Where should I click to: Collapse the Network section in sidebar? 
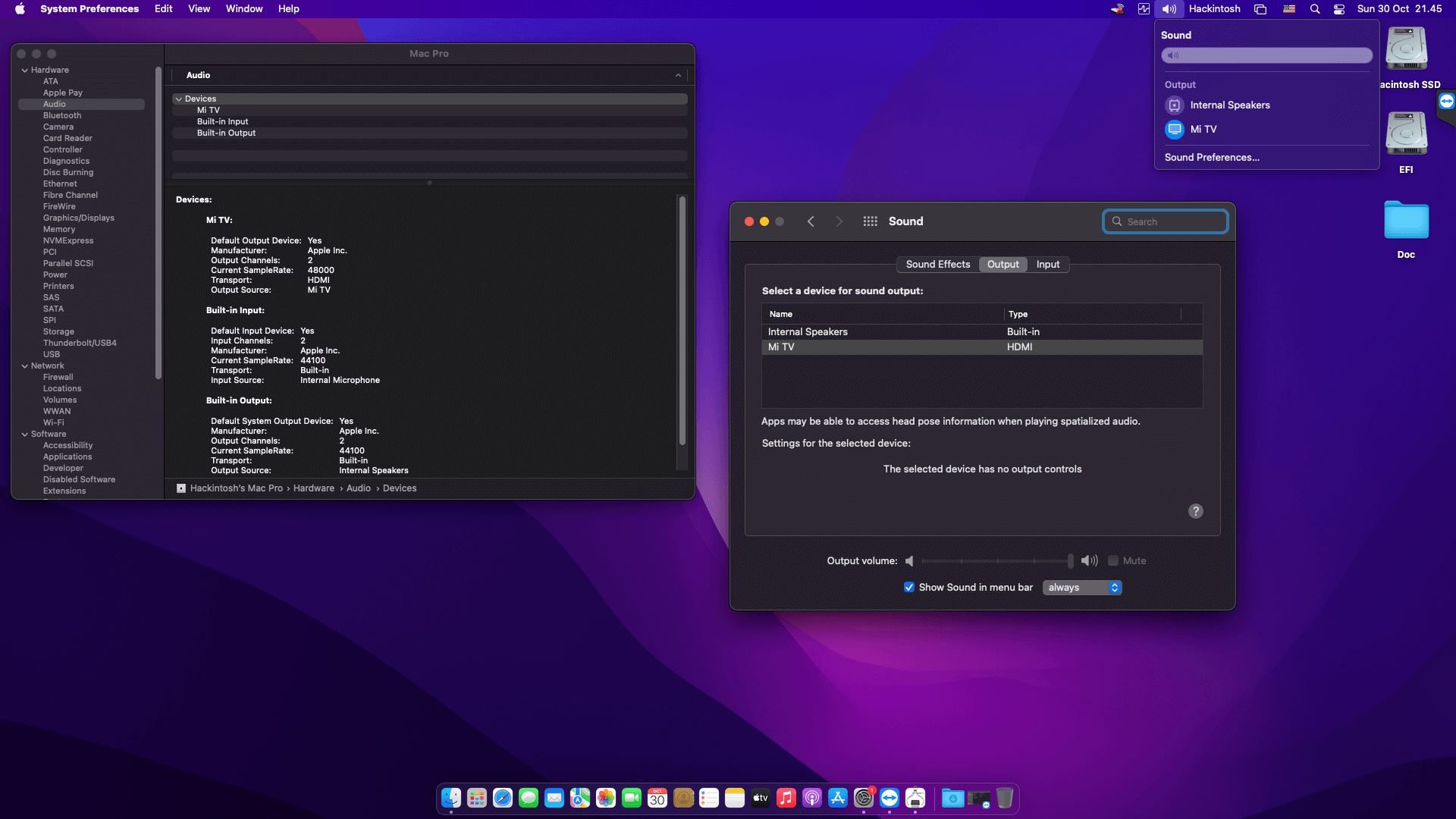tap(25, 366)
